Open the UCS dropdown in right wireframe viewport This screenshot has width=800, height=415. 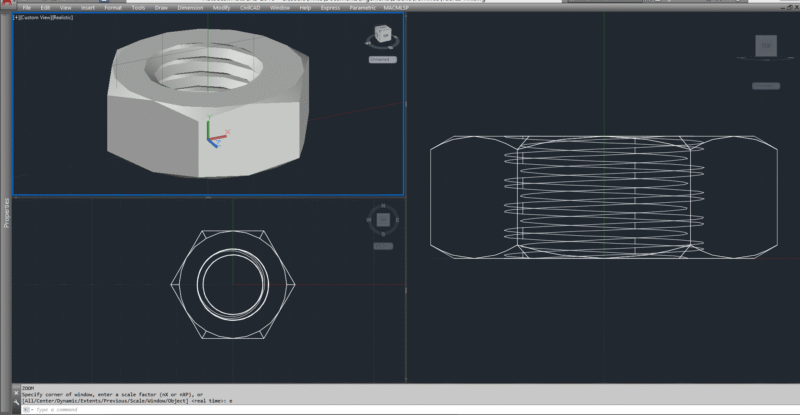pyautogui.click(x=766, y=86)
